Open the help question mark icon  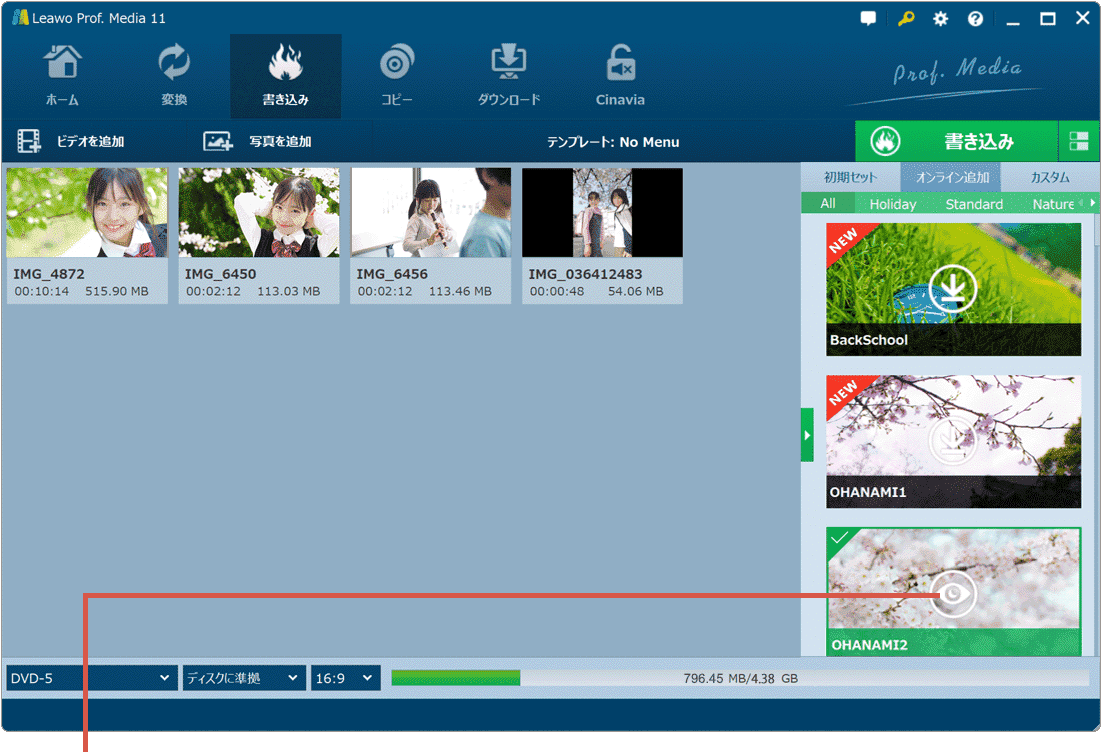(x=975, y=19)
